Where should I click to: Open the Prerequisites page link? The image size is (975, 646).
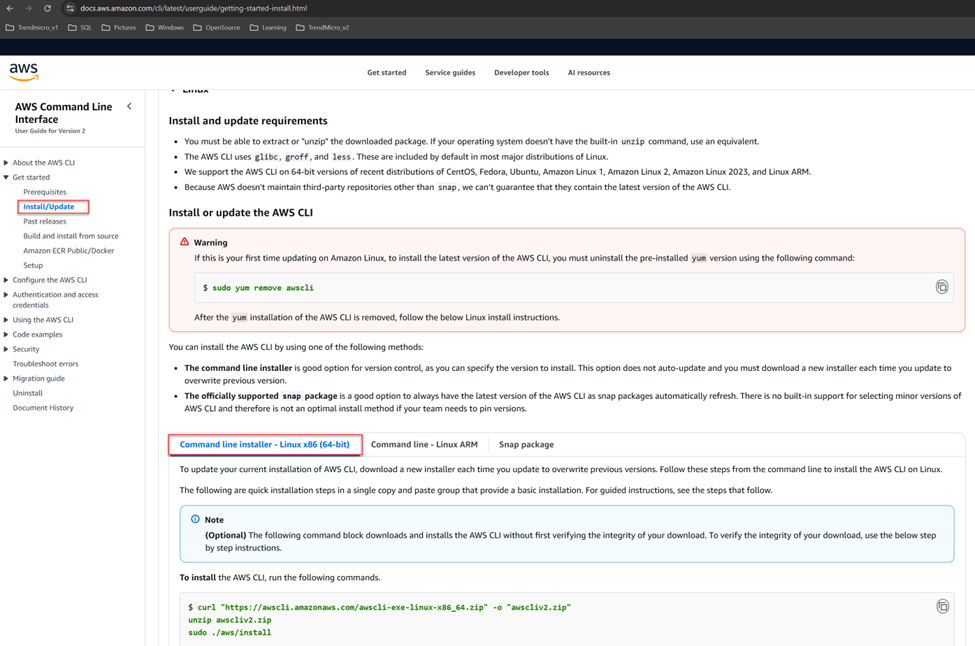point(45,192)
